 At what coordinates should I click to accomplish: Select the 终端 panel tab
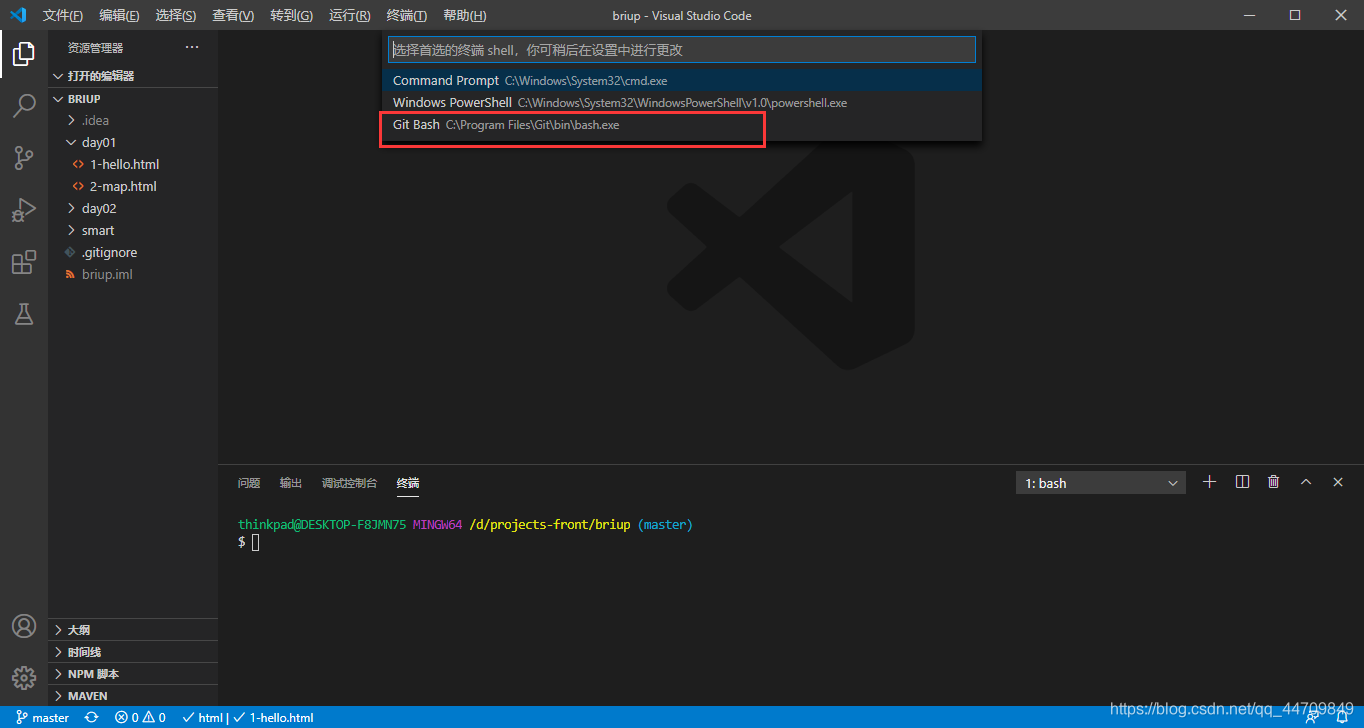coord(408,483)
